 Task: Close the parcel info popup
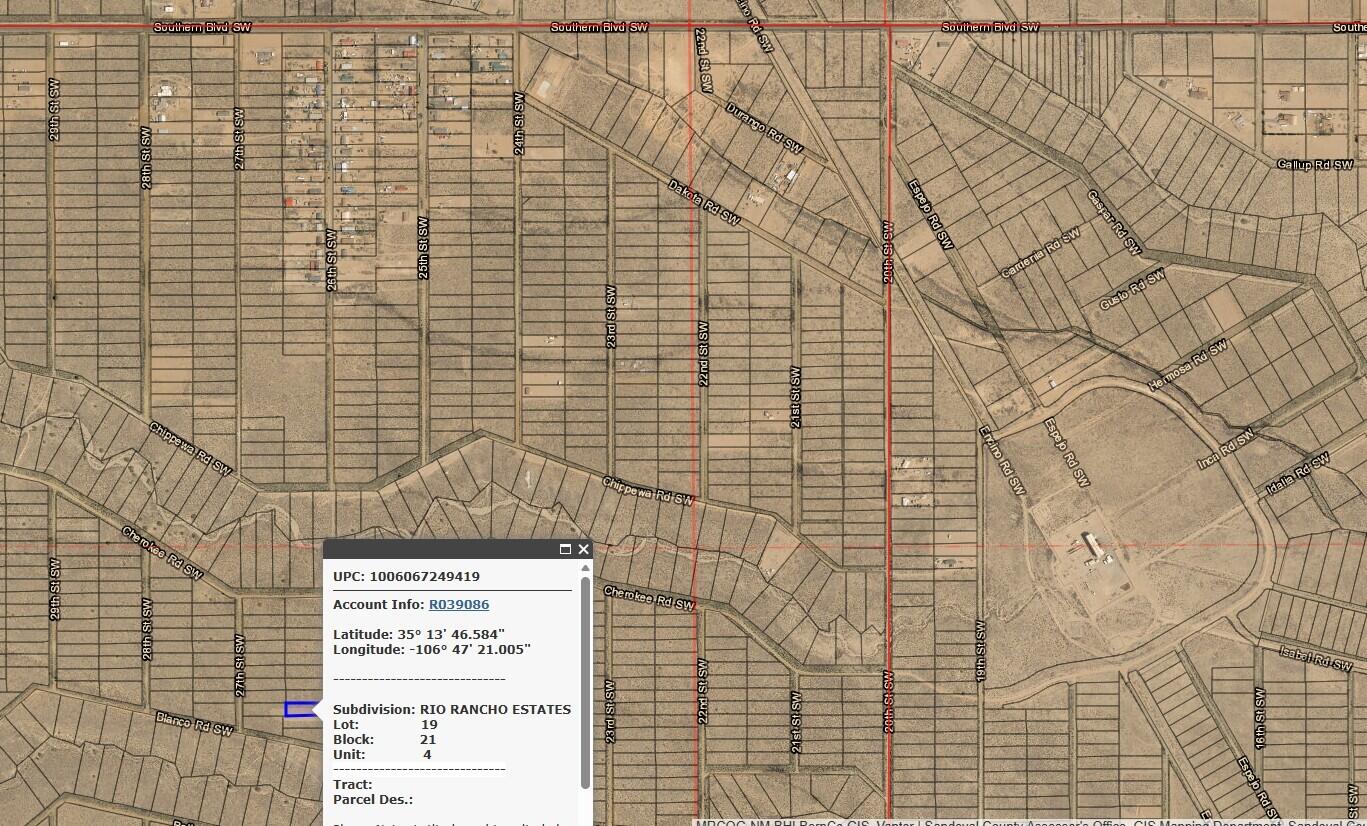(583, 549)
